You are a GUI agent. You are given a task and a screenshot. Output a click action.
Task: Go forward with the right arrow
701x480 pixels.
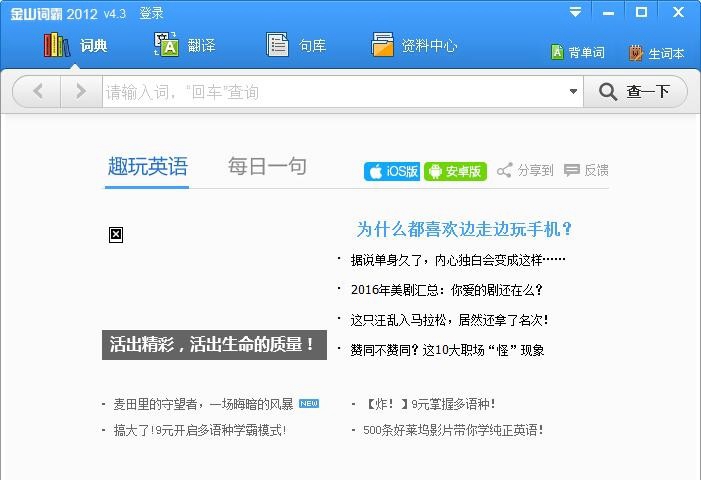(81, 92)
